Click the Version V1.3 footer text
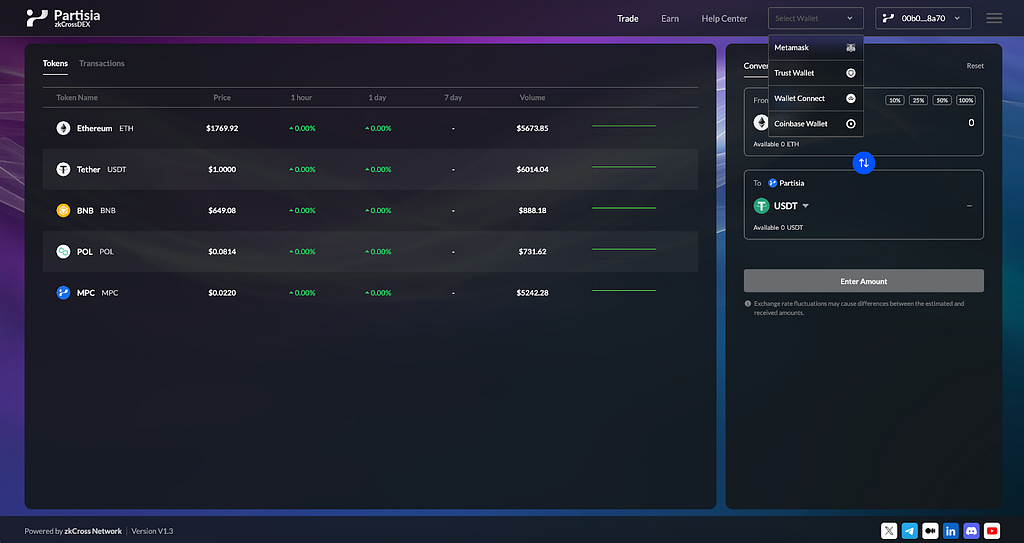1024x543 pixels. (152, 531)
